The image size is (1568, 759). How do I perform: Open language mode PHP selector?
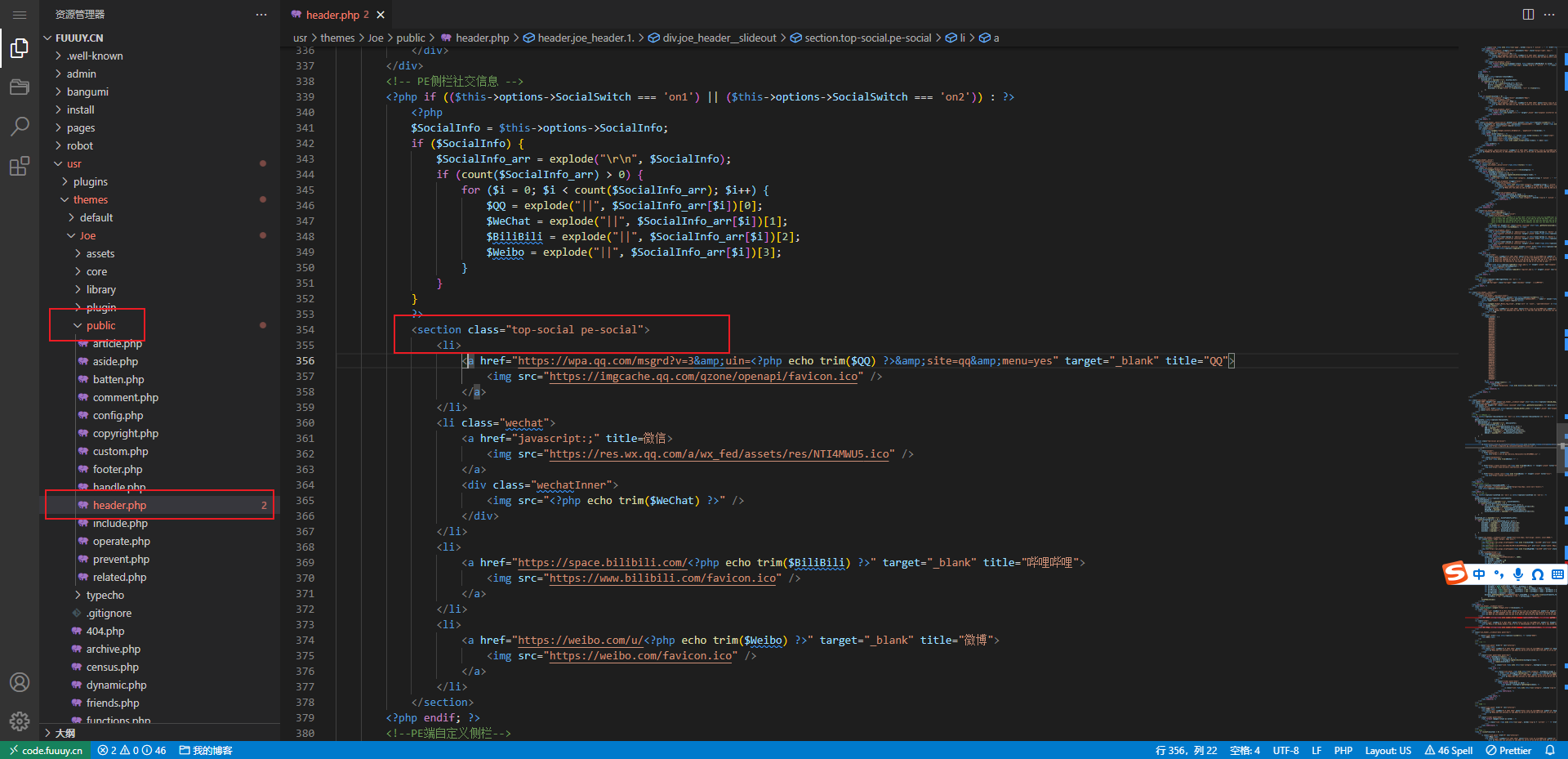1343,750
